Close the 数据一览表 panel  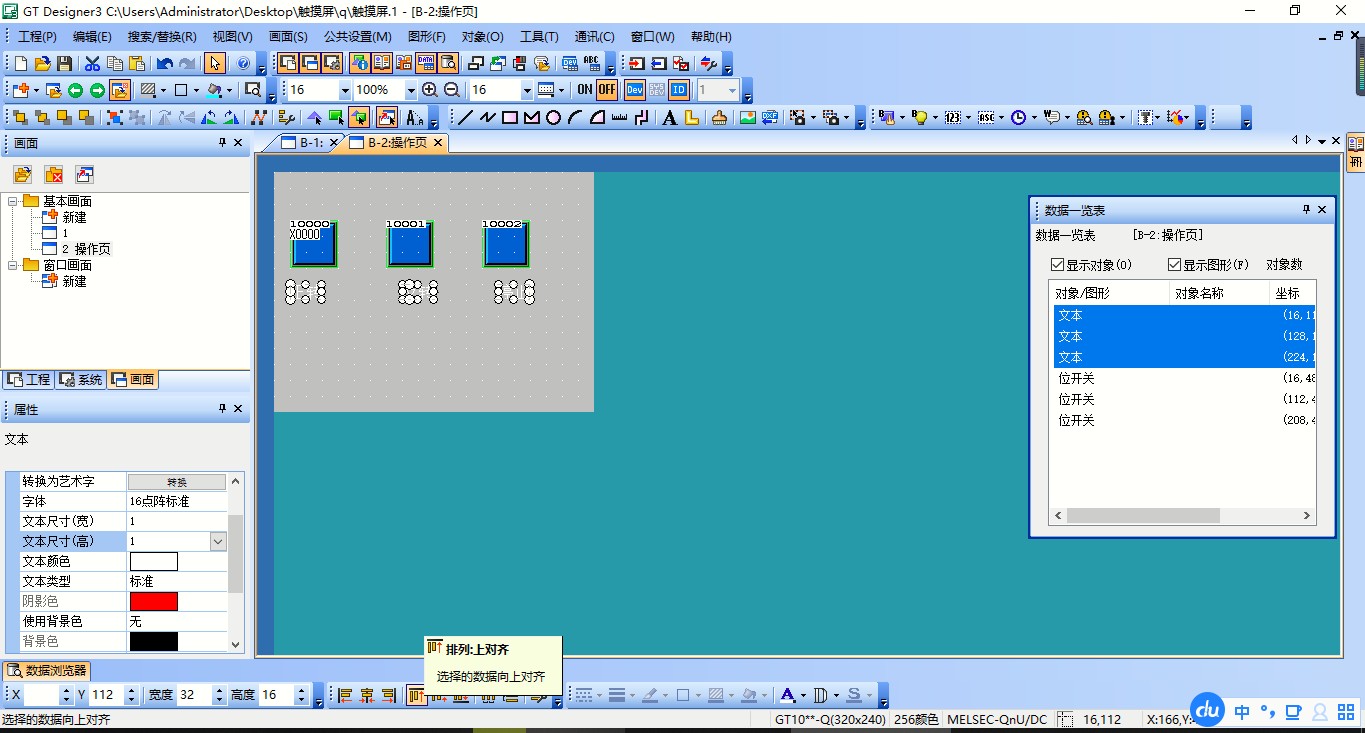coord(1322,210)
